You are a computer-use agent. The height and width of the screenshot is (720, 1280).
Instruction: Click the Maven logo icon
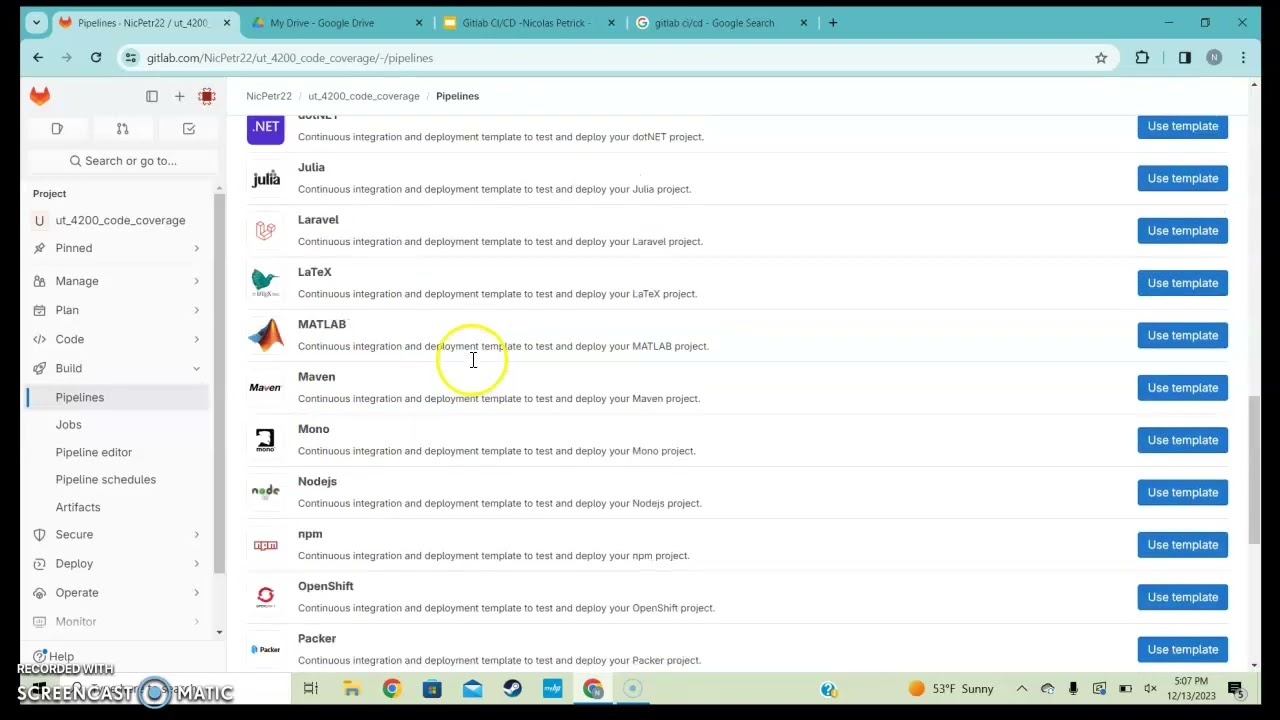(x=265, y=388)
